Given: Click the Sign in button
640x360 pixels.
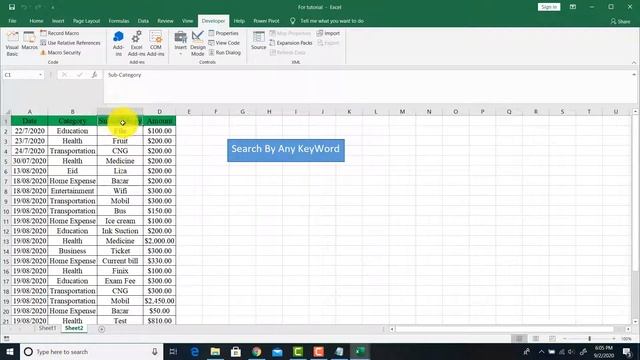Looking at the screenshot, I should (x=549, y=7).
